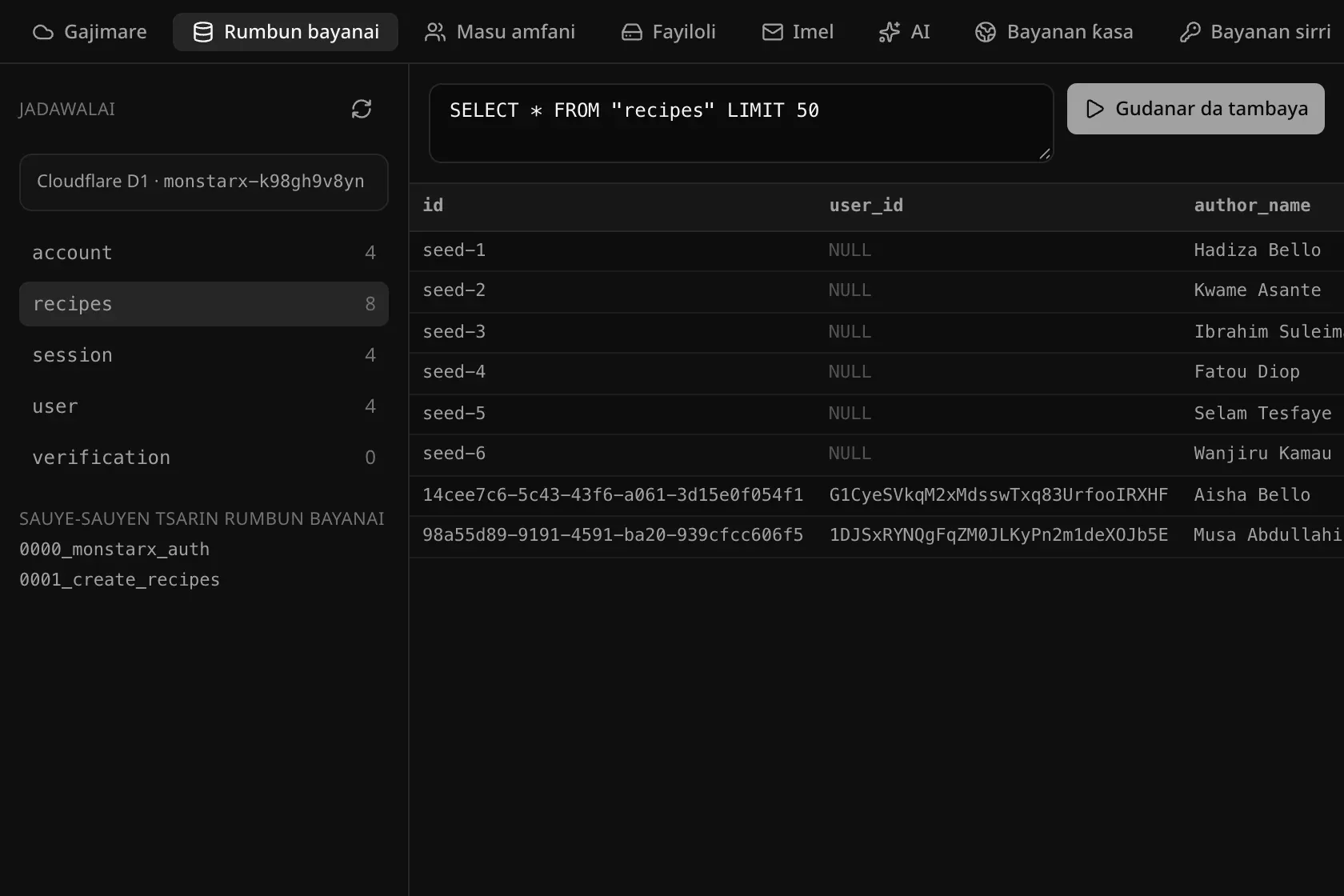Screen dimensions: 1344x896
Task: Click the resize handle of the query box
Action: tap(1045, 154)
